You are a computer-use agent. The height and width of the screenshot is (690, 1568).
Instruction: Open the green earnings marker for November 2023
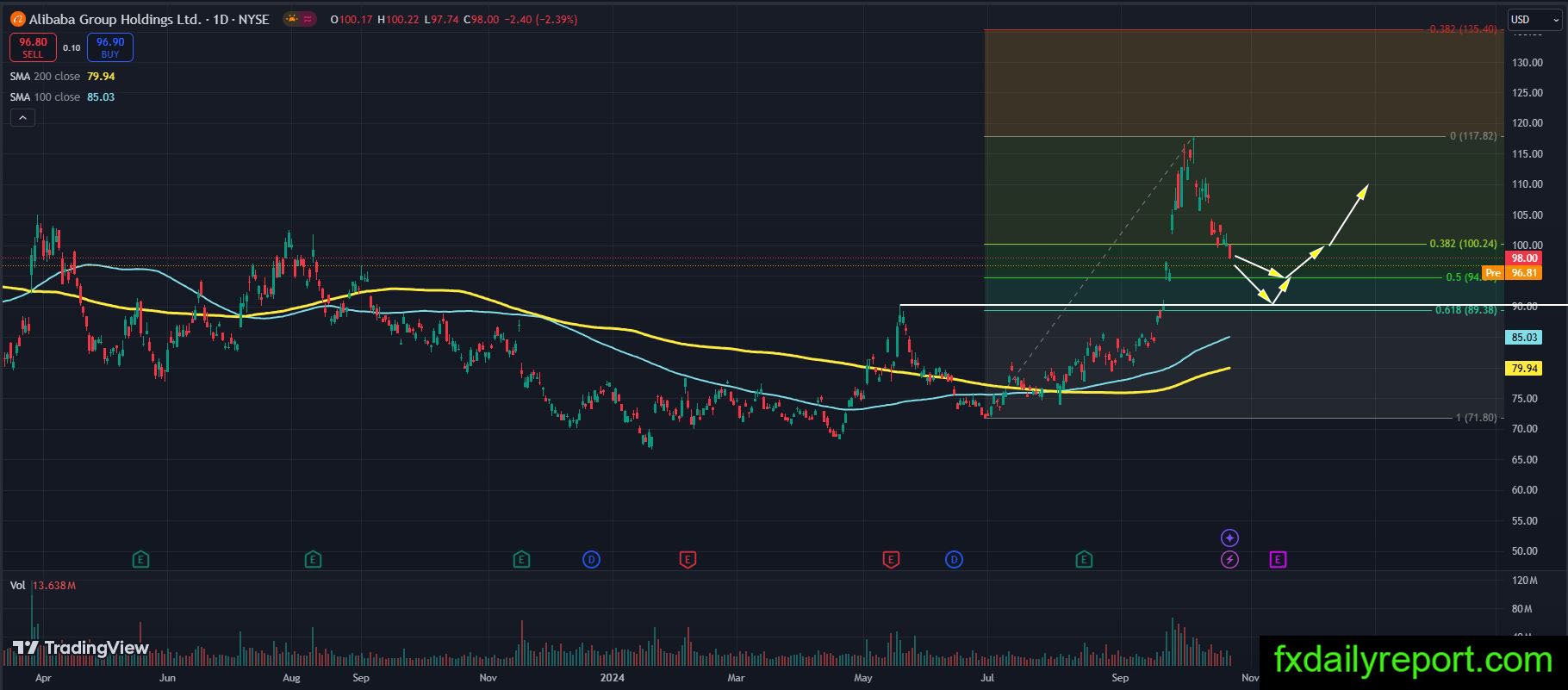coord(521,560)
